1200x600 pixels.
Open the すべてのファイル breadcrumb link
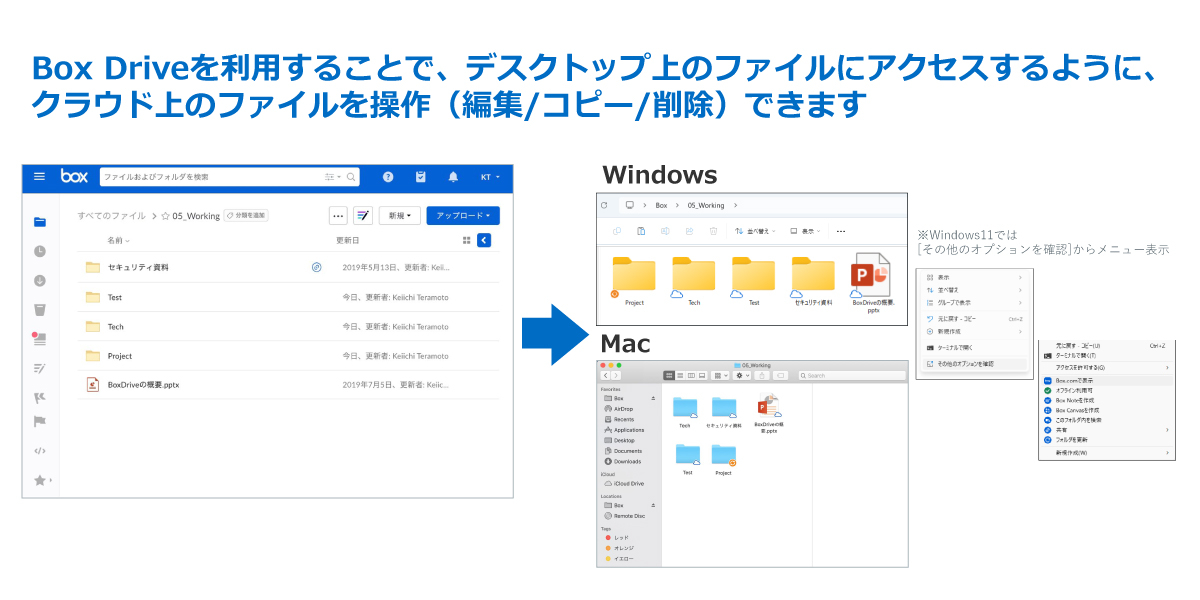pos(113,215)
